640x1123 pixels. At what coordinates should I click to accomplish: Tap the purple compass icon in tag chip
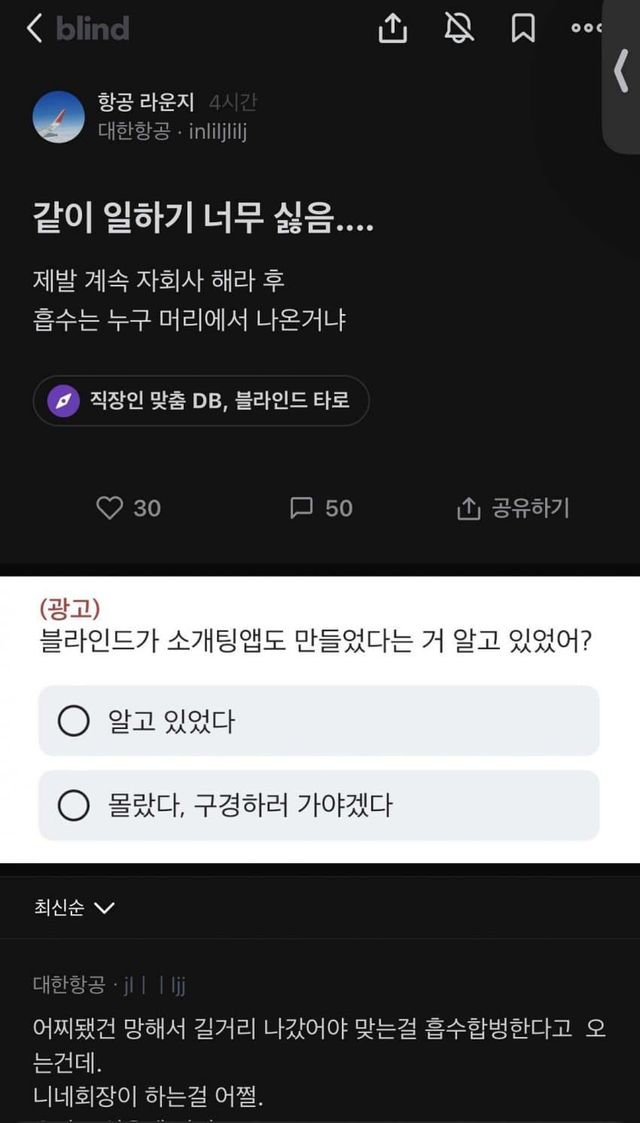click(x=63, y=401)
